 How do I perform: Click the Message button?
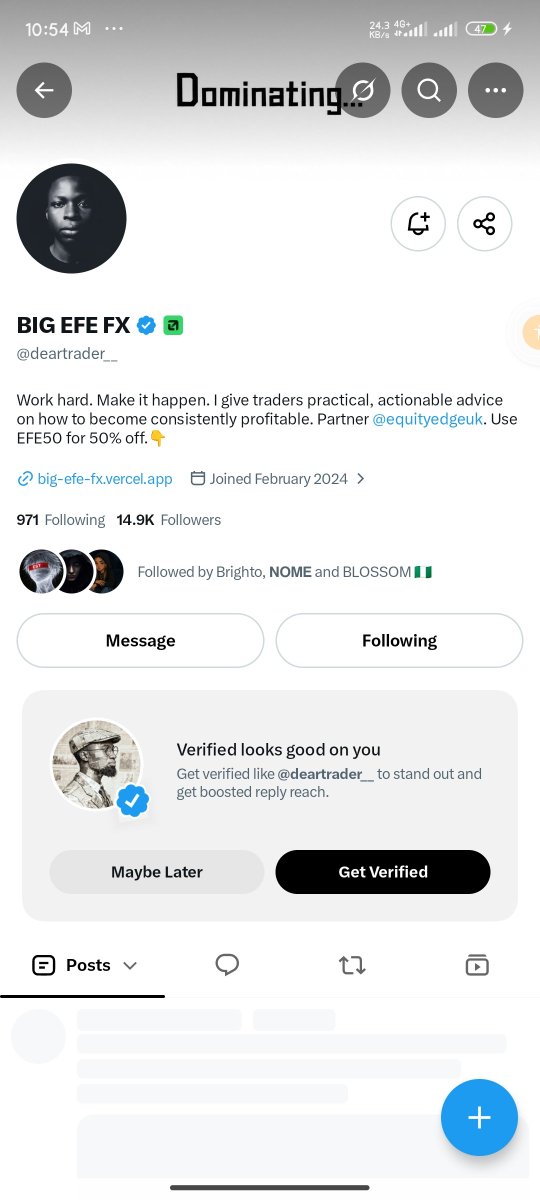[140, 640]
